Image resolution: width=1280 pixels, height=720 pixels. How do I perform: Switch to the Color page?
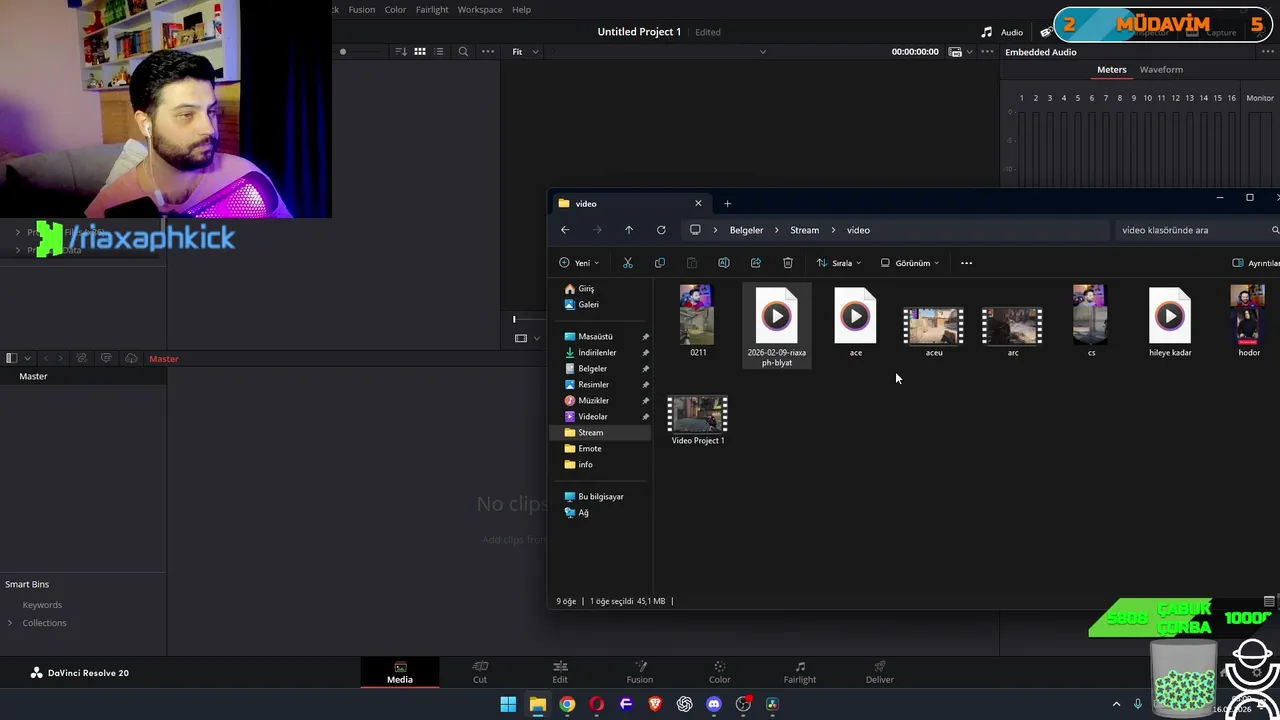tap(720, 672)
